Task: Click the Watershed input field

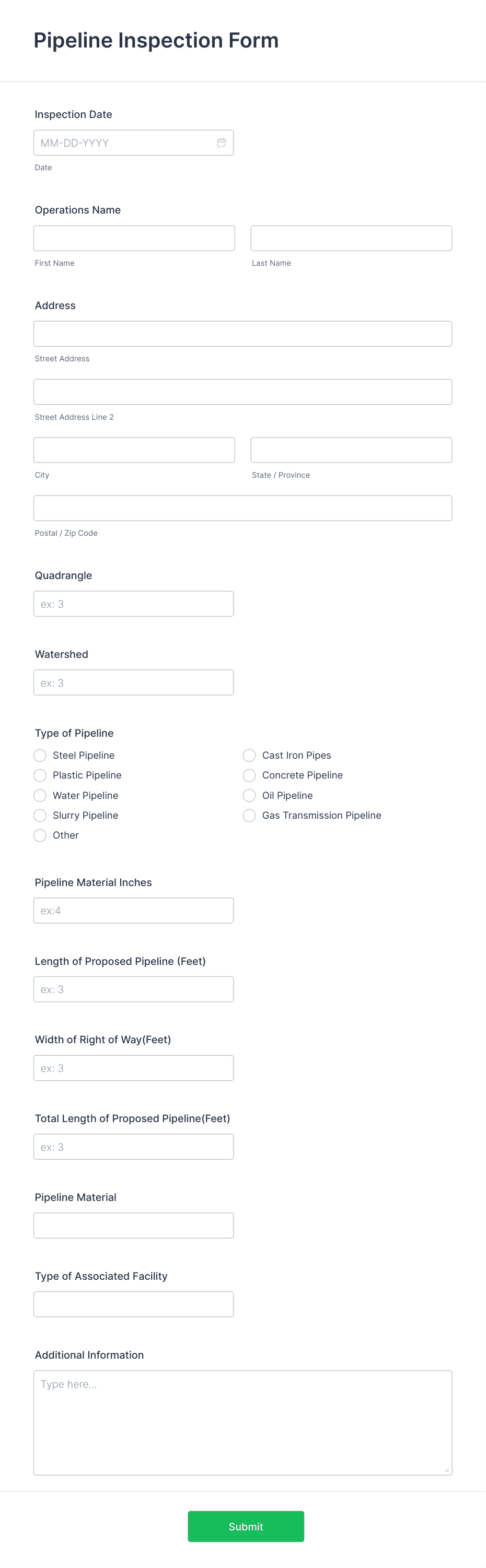Action: 134,682
